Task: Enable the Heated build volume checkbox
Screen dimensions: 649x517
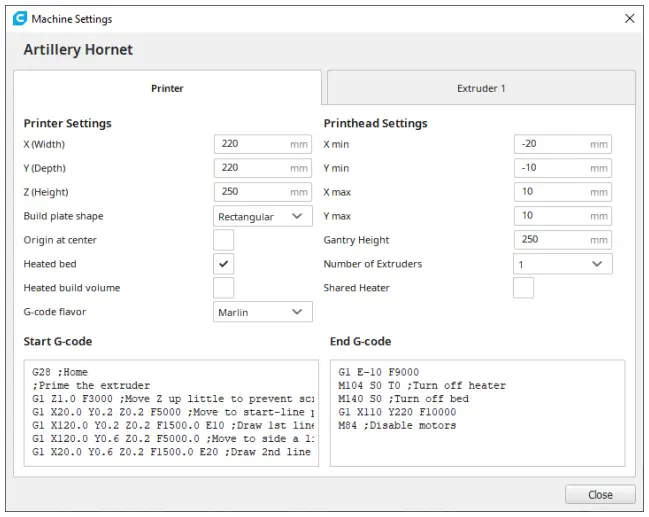Action: click(224, 288)
